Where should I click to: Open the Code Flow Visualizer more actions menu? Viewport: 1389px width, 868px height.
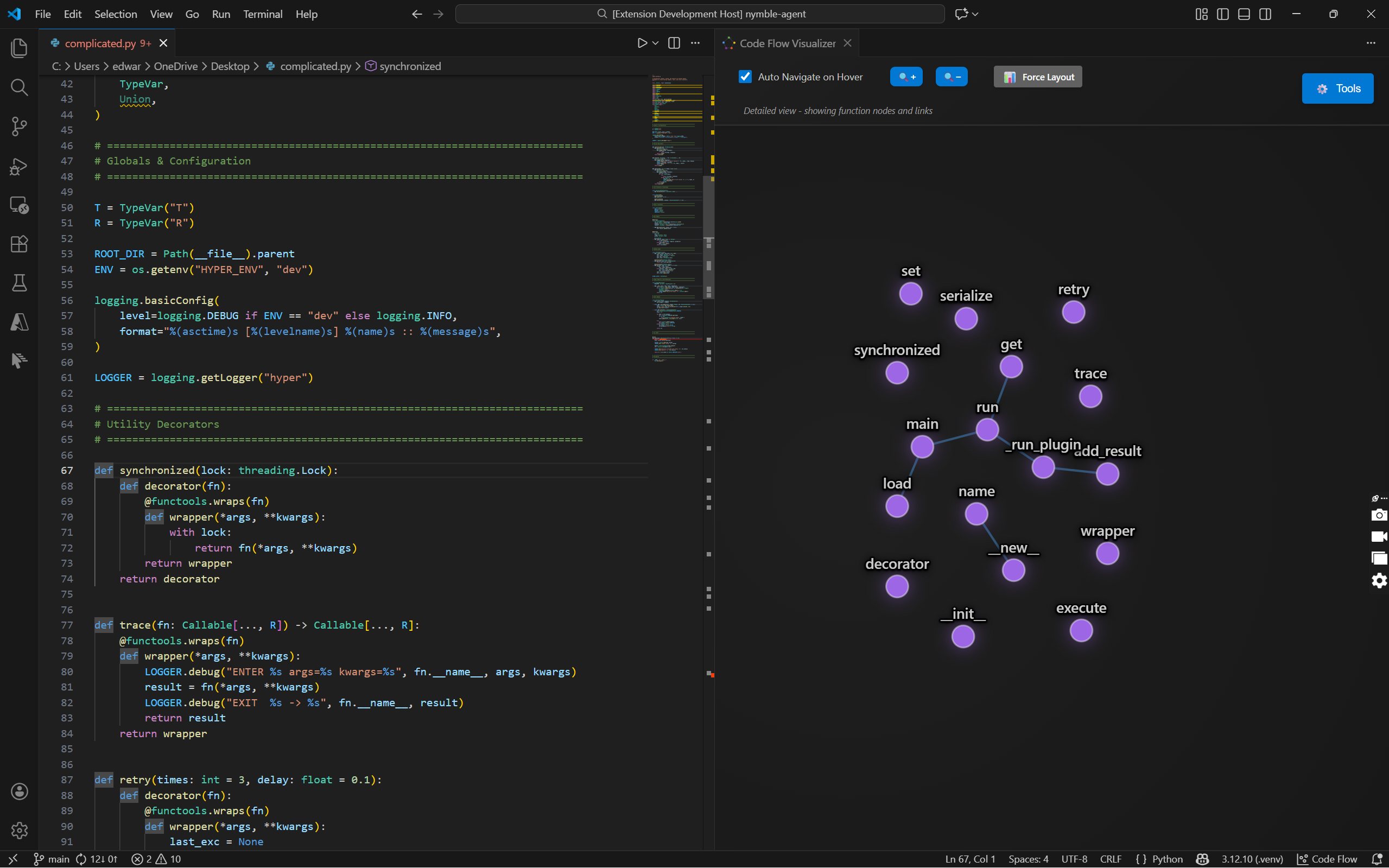click(1371, 43)
